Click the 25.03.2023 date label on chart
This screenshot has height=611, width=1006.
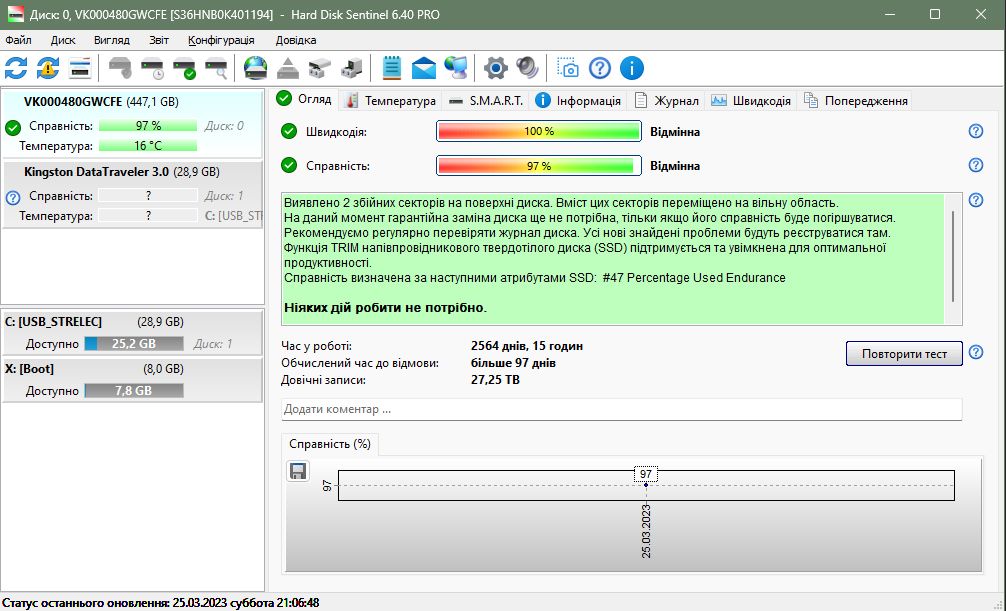click(646, 531)
